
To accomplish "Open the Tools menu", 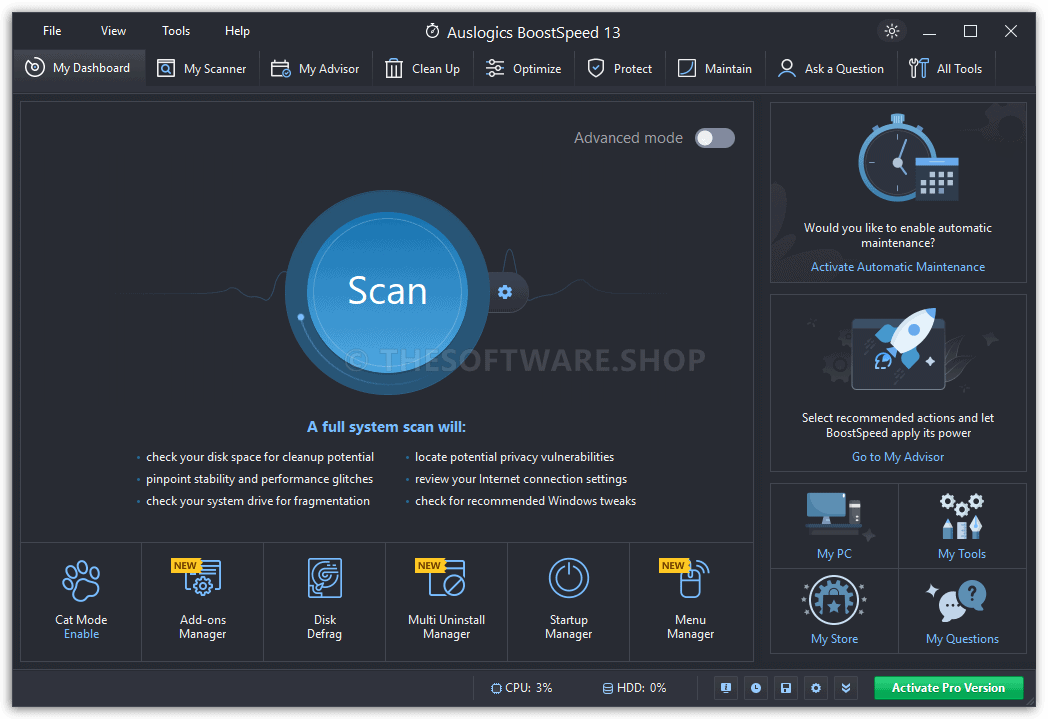I will coord(176,31).
